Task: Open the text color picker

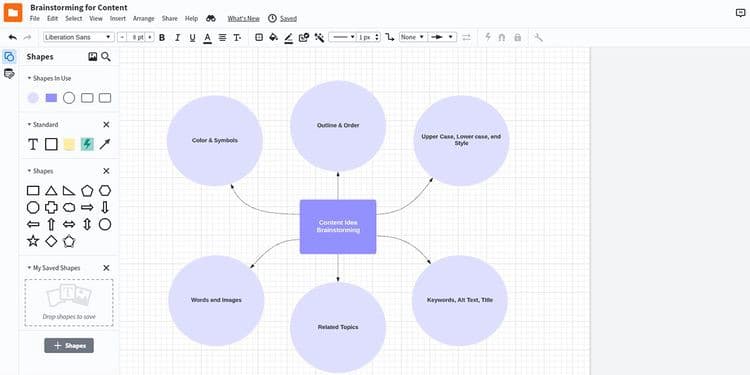Action: coord(207,38)
